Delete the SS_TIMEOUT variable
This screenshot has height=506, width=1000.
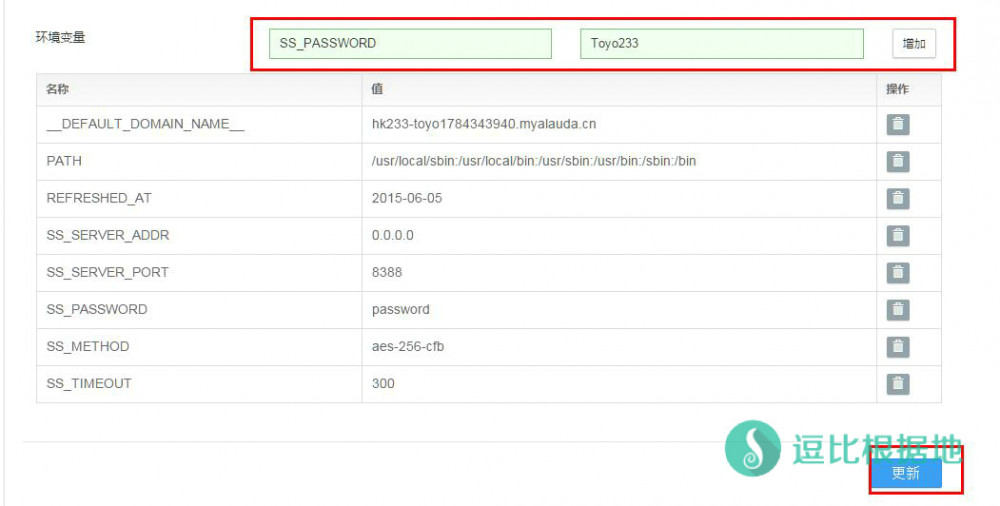897,384
